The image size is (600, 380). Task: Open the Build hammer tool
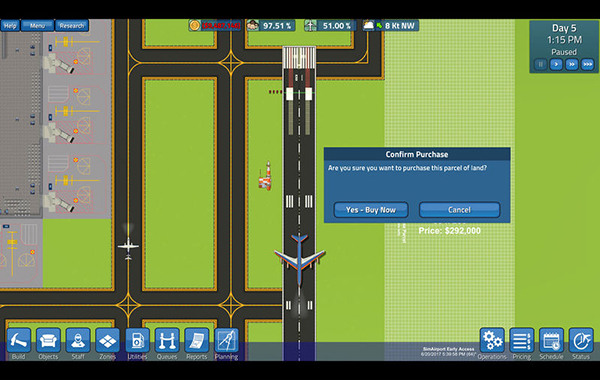pyautogui.click(x=18, y=340)
